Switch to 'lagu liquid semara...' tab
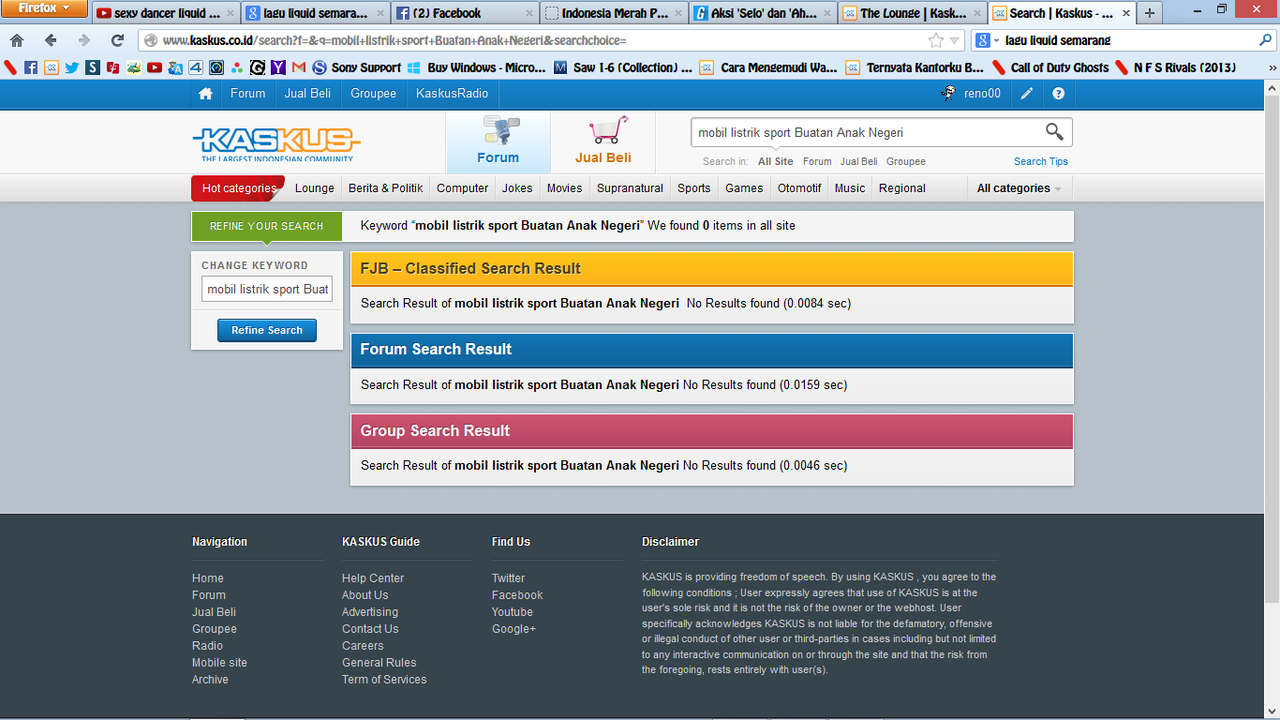Image resolution: width=1280 pixels, height=720 pixels. [314, 14]
